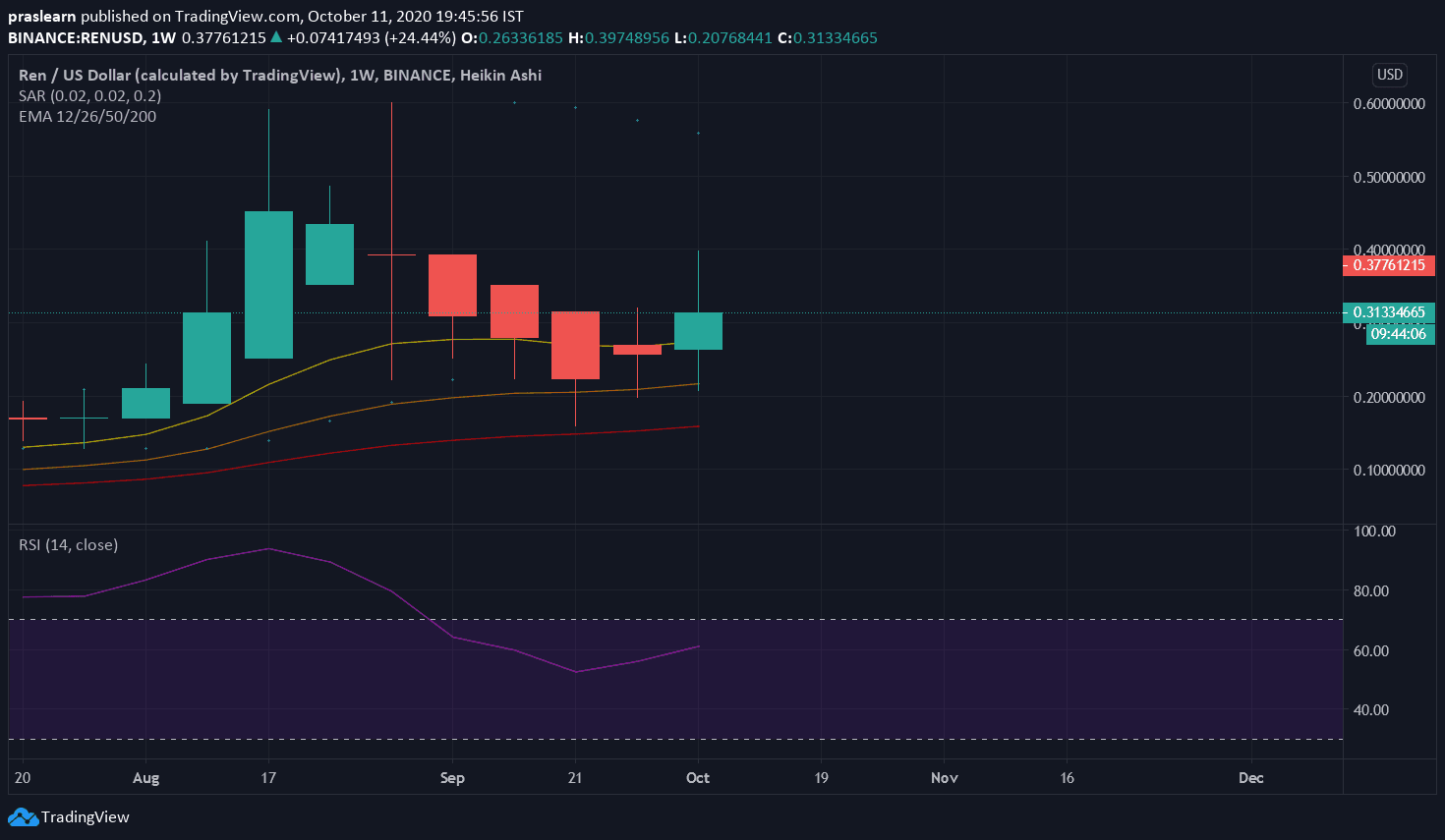
Task: Click the Aug label on time axis
Action: (x=145, y=777)
